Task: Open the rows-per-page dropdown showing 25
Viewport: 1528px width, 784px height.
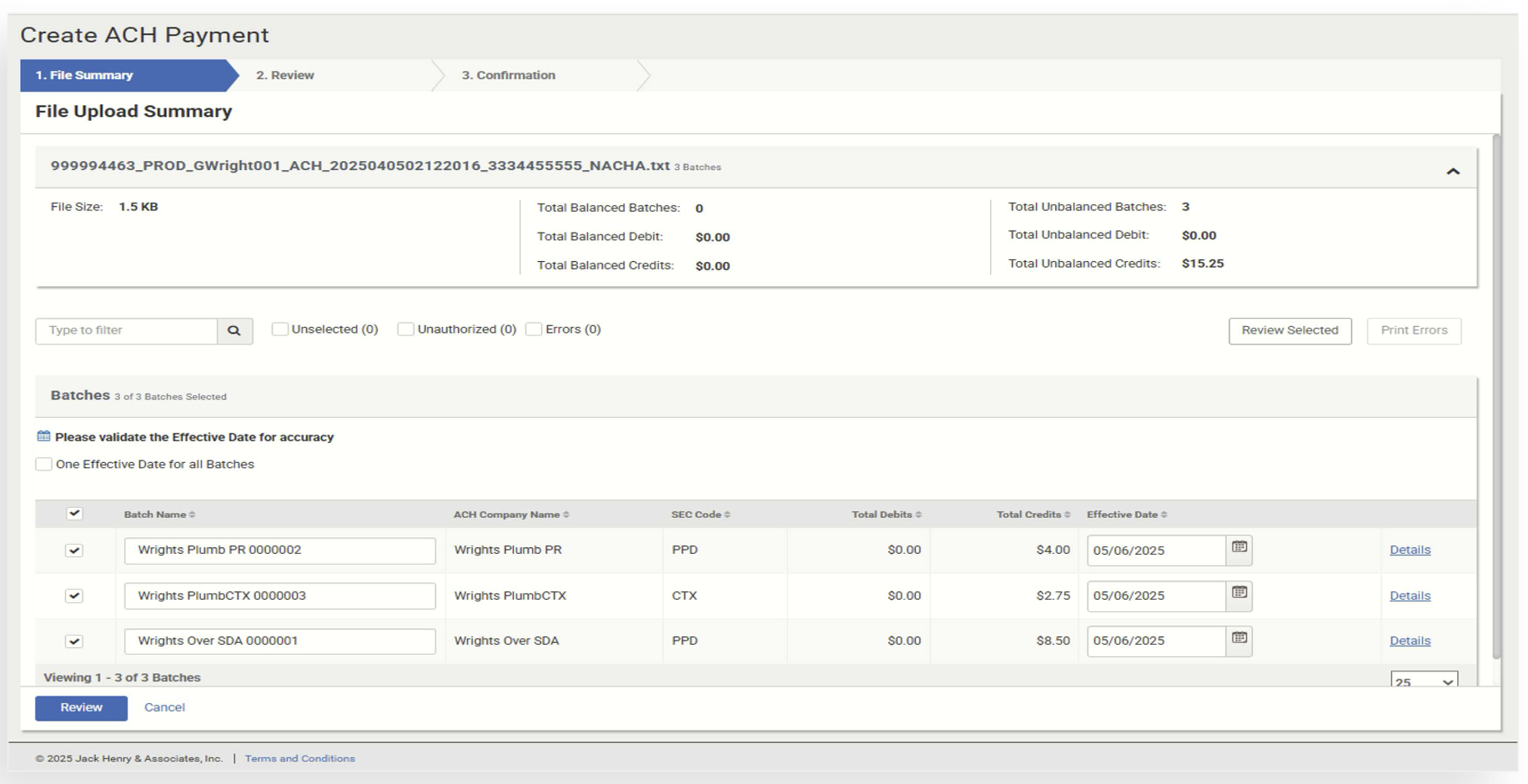Action: 1423,681
